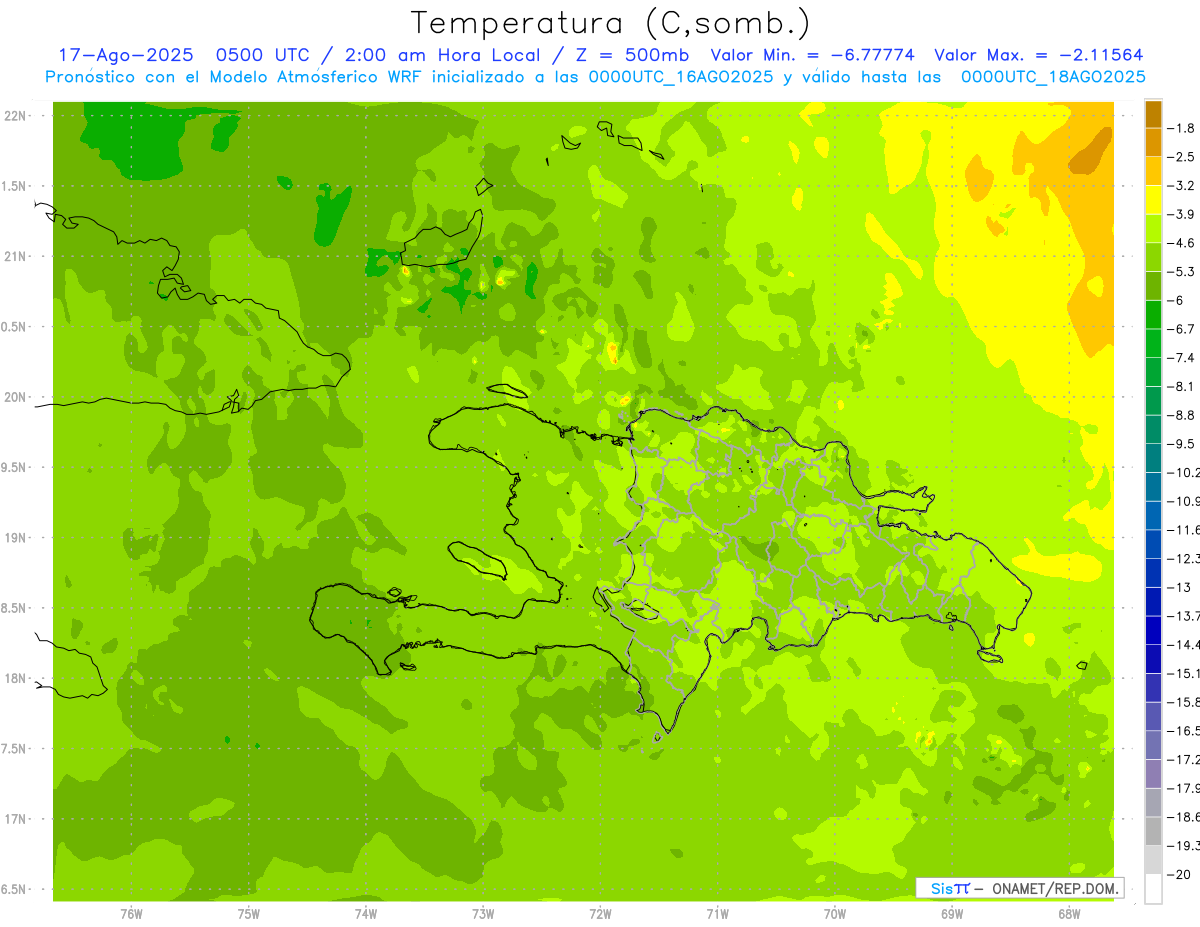Click the '71W' longitude label
This screenshot has width=1200, height=927.
point(717,914)
